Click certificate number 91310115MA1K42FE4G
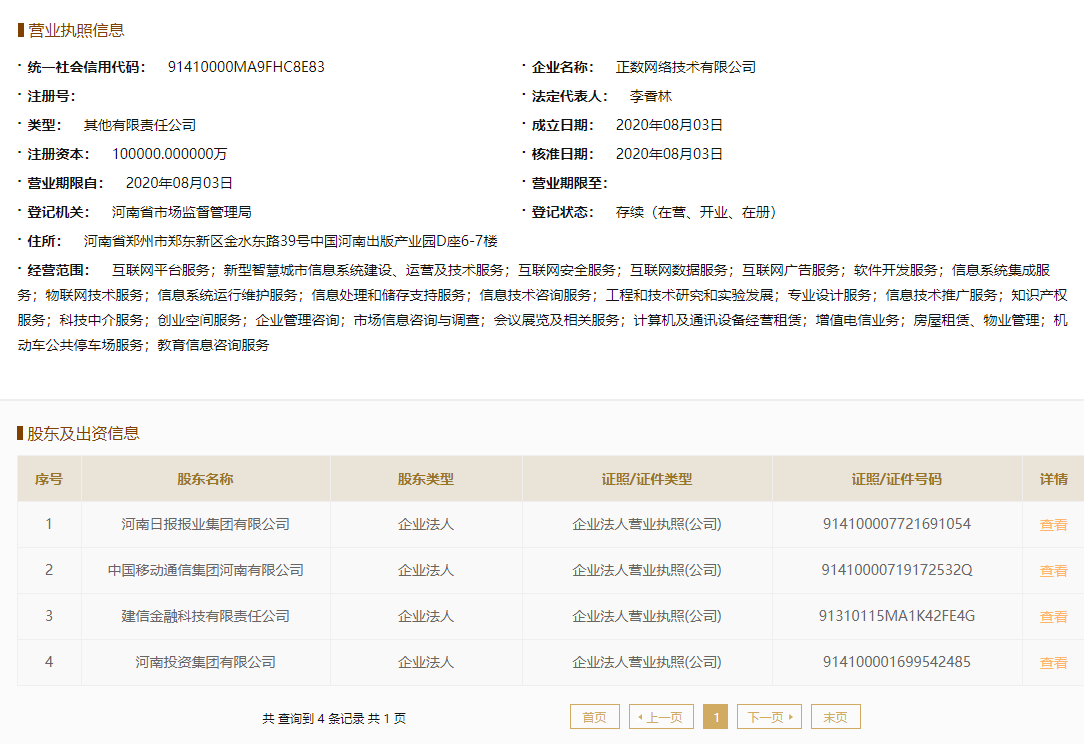This screenshot has height=744, width=1084. tap(897, 616)
